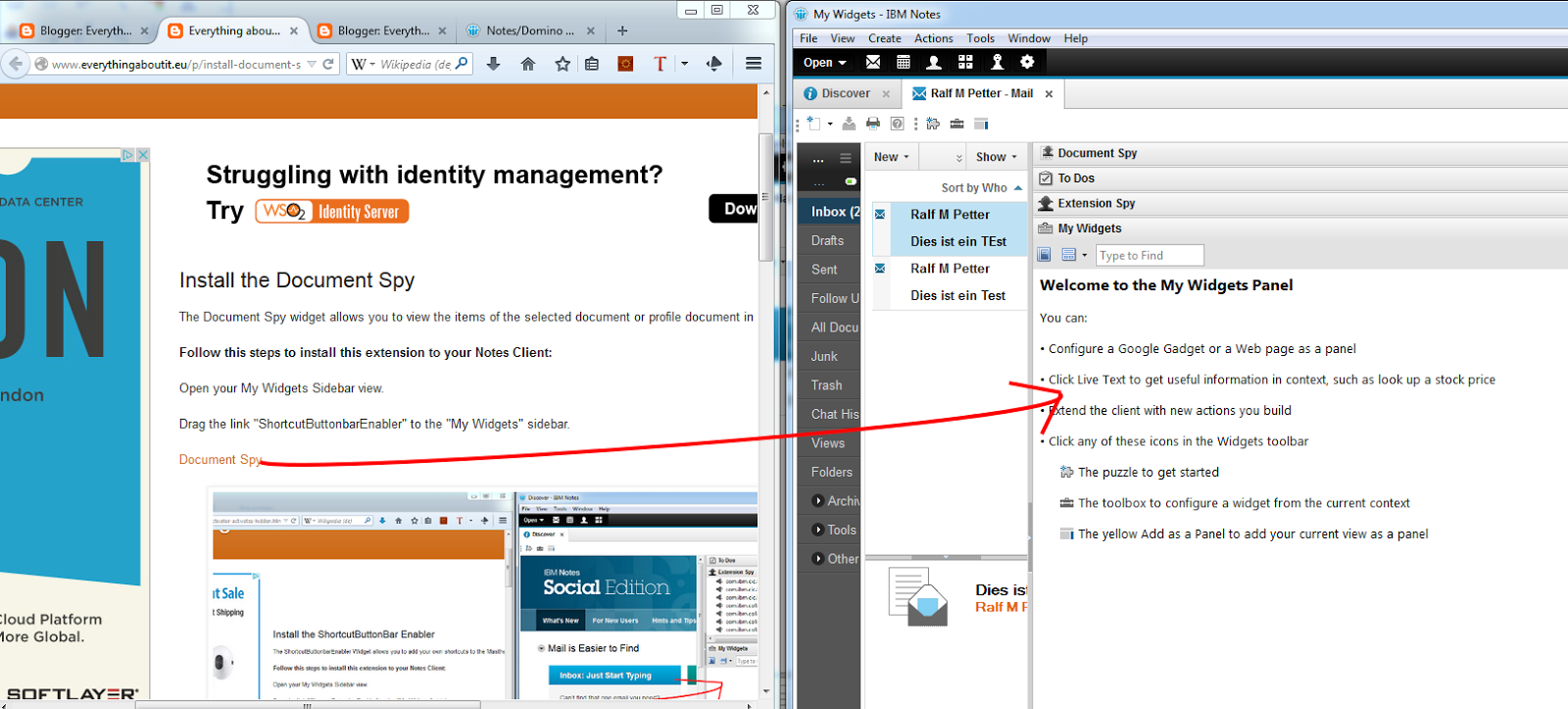Click the puzzle piece widget toolbar icon
Viewport: 1568px width, 709px height.
pos(932,124)
